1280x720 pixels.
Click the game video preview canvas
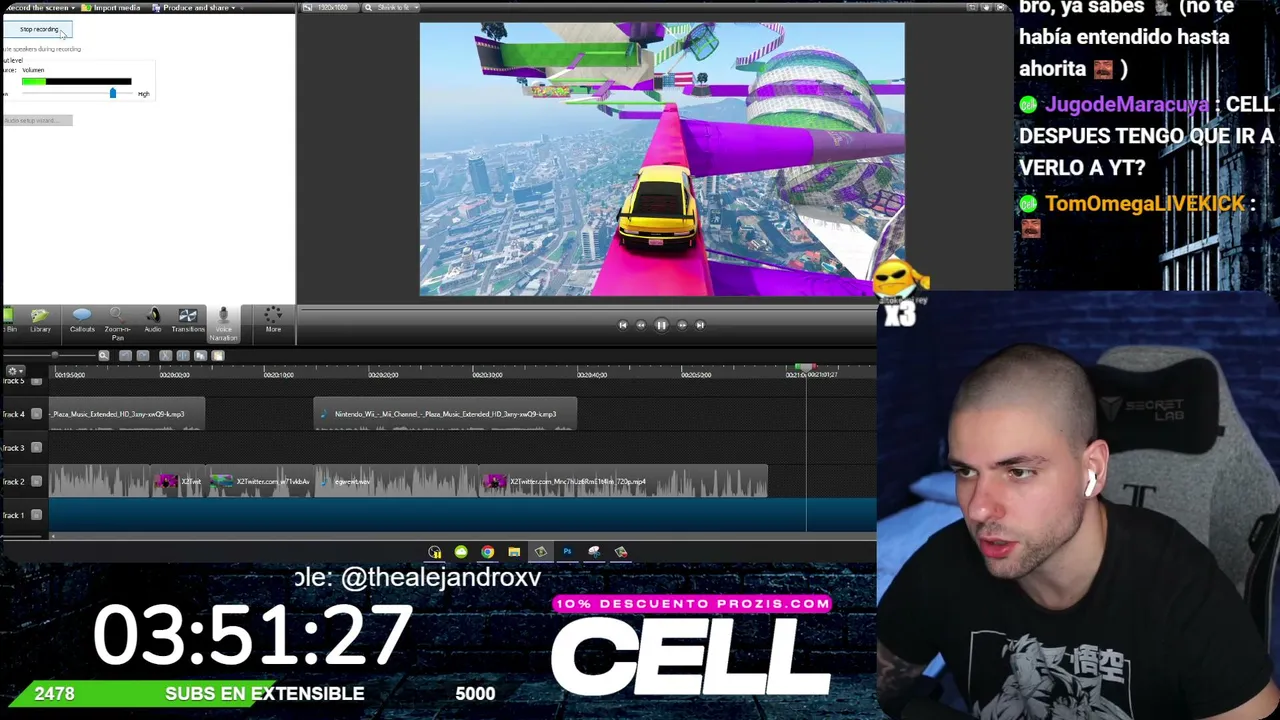(x=662, y=160)
